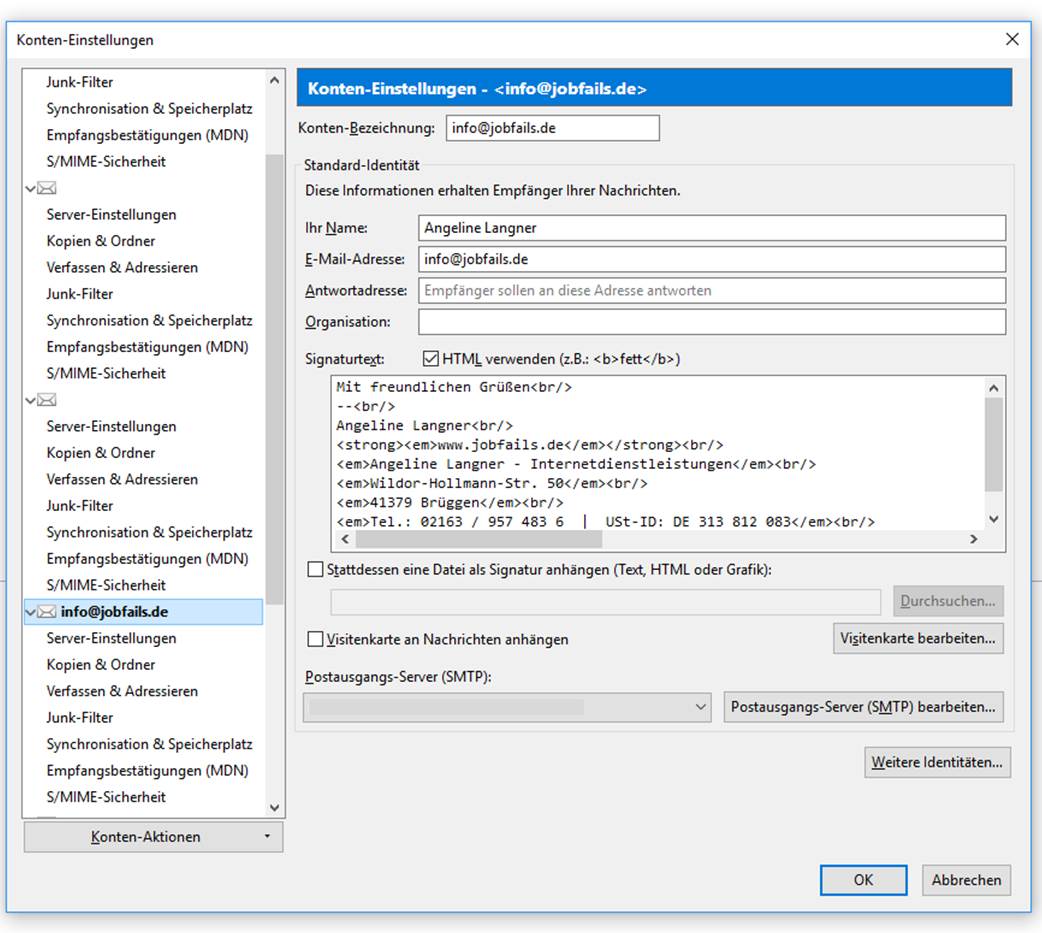This screenshot has height=933, width=1042.
Task: Check Visitenkarte an Nachrichten anhängen
Action: point(315,639)
